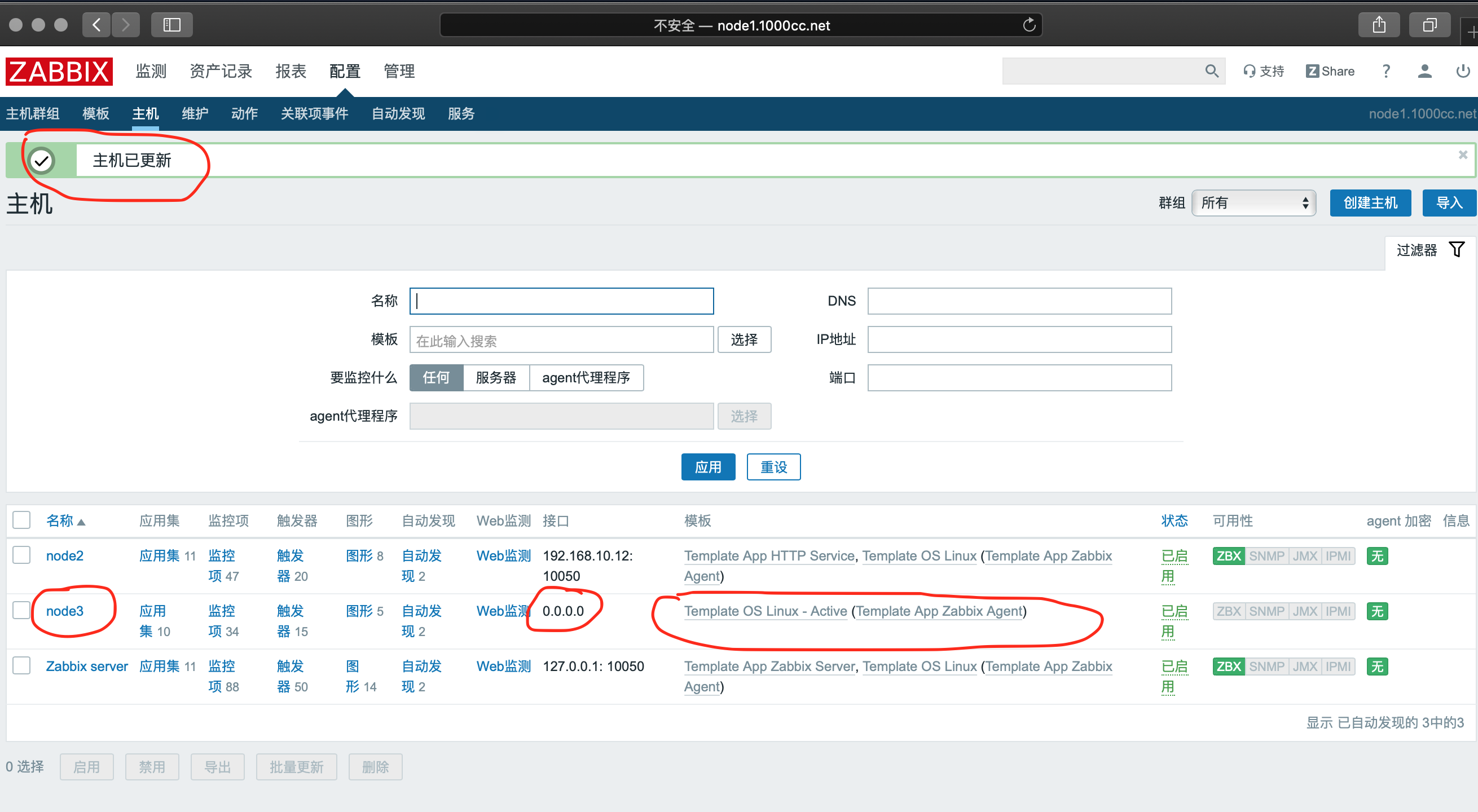This screenshot has width=1478, height=812.
Task: Click the logout power icon
Action: click(1463, 71)
